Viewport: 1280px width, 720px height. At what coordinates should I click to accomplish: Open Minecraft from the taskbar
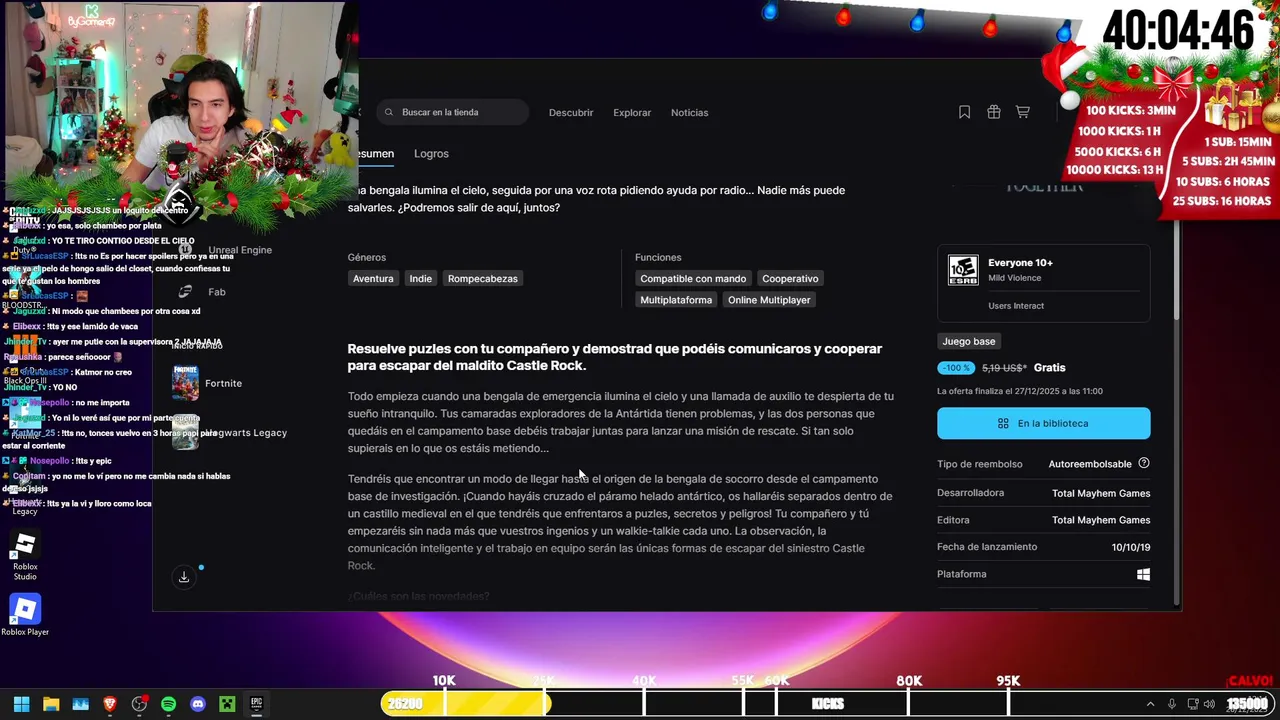227,704
